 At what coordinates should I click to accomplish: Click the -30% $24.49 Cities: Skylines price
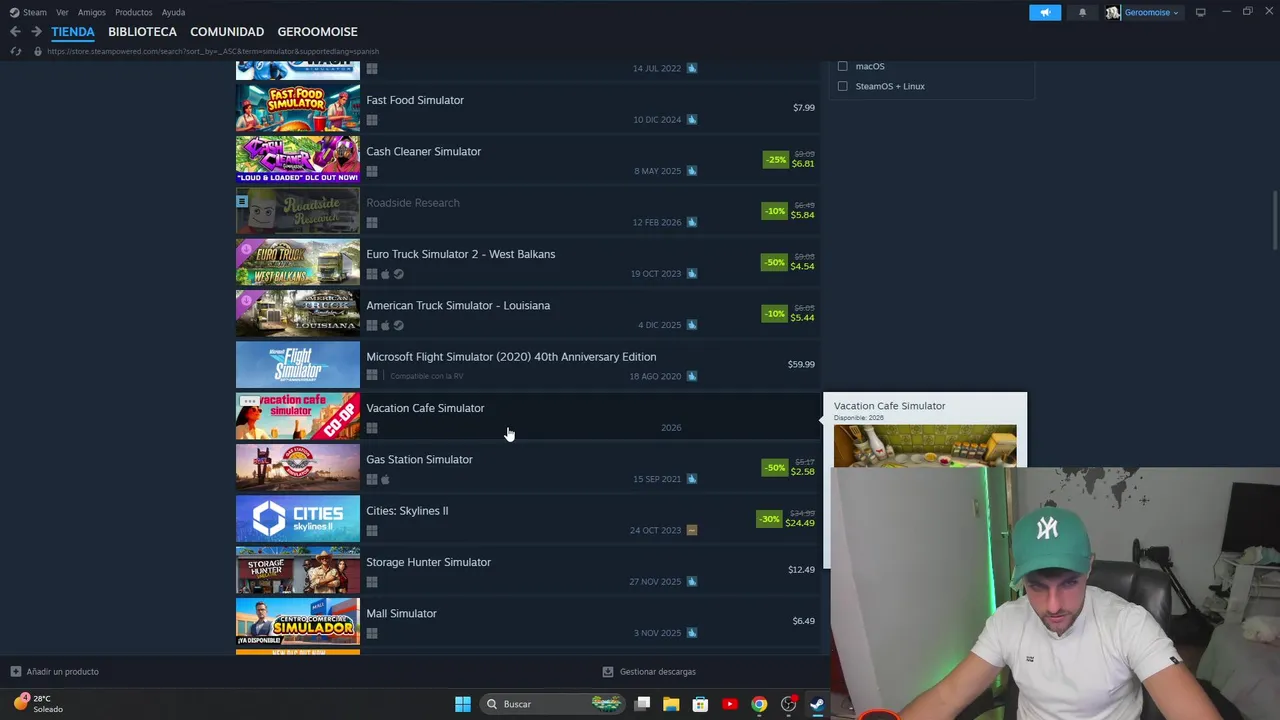(x=786, y=518)
